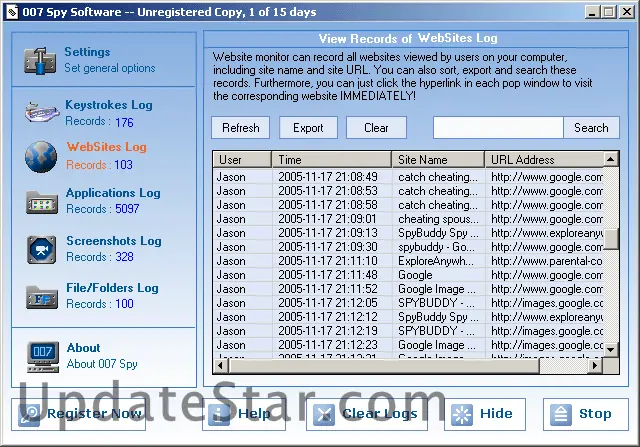The image size is (640, 447).
Task: Select record with time 21:12:19
Action: 408,331
